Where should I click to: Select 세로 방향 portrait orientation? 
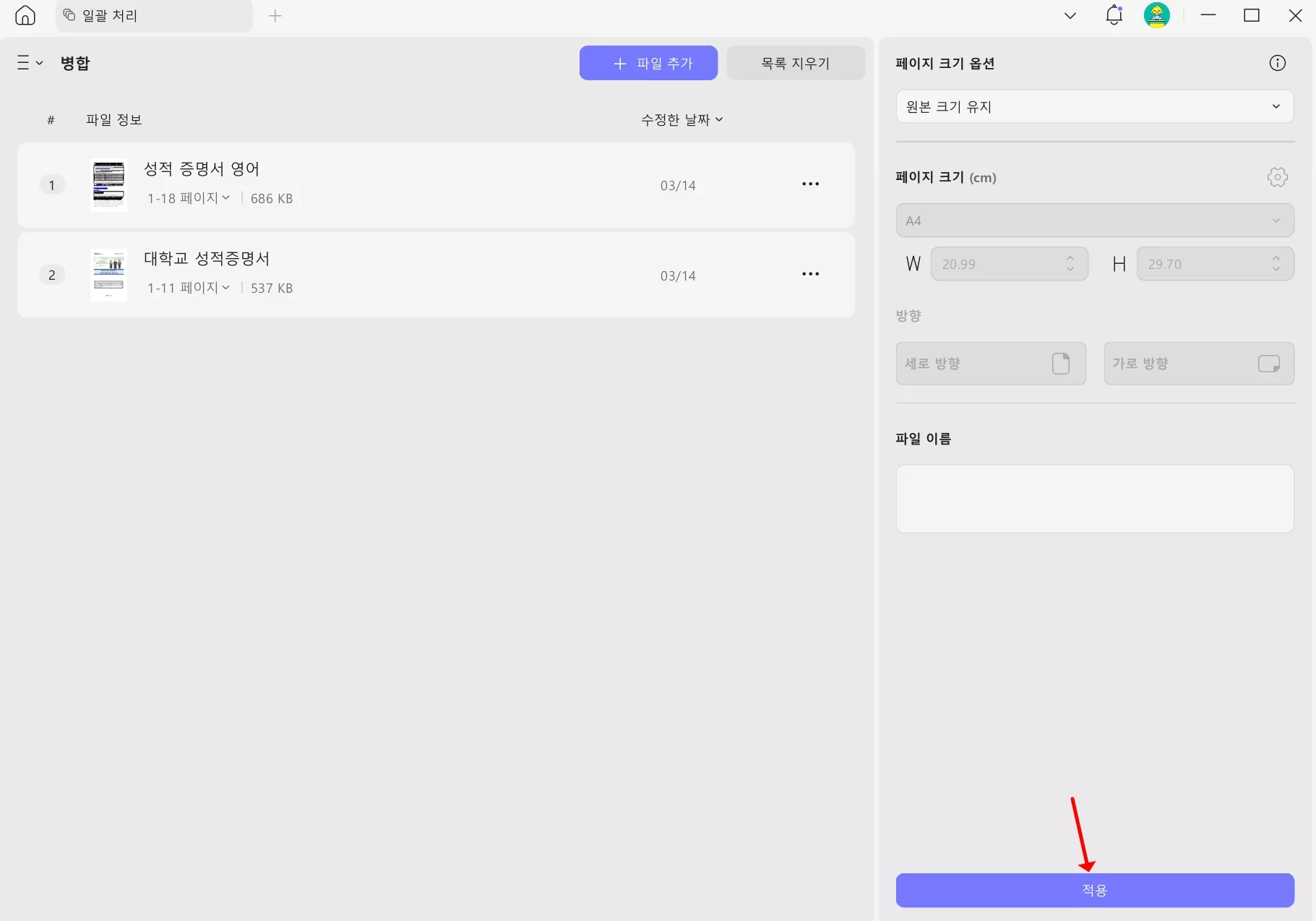tap(990, 363)
